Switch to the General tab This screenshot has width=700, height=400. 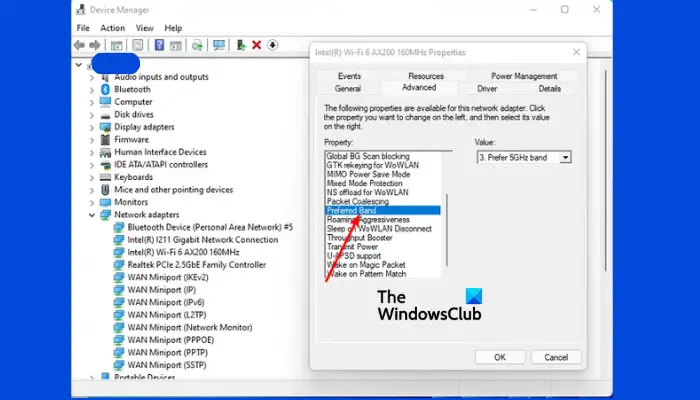tap(348, 88)
